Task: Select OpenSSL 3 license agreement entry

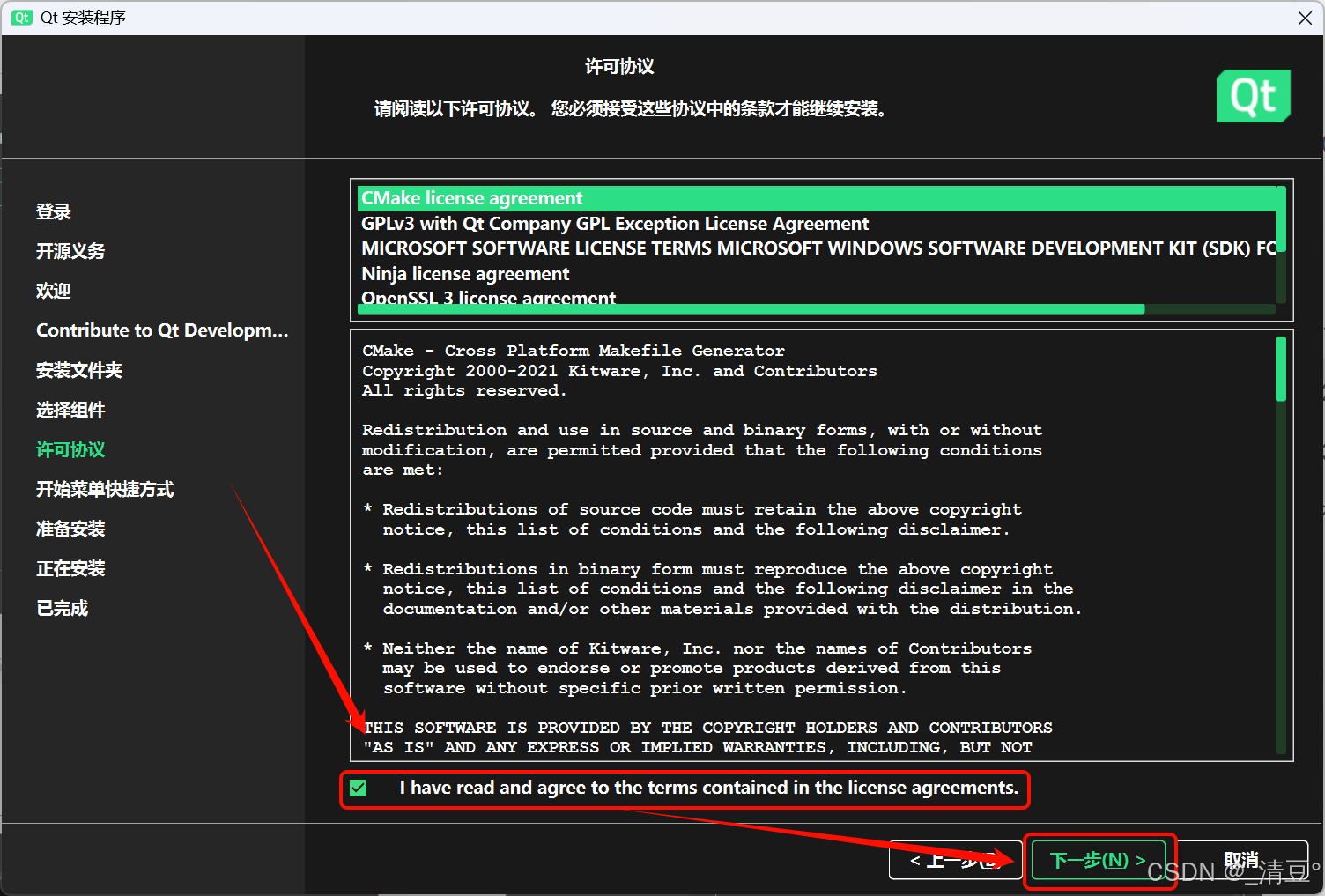Action: pos(817,297)
